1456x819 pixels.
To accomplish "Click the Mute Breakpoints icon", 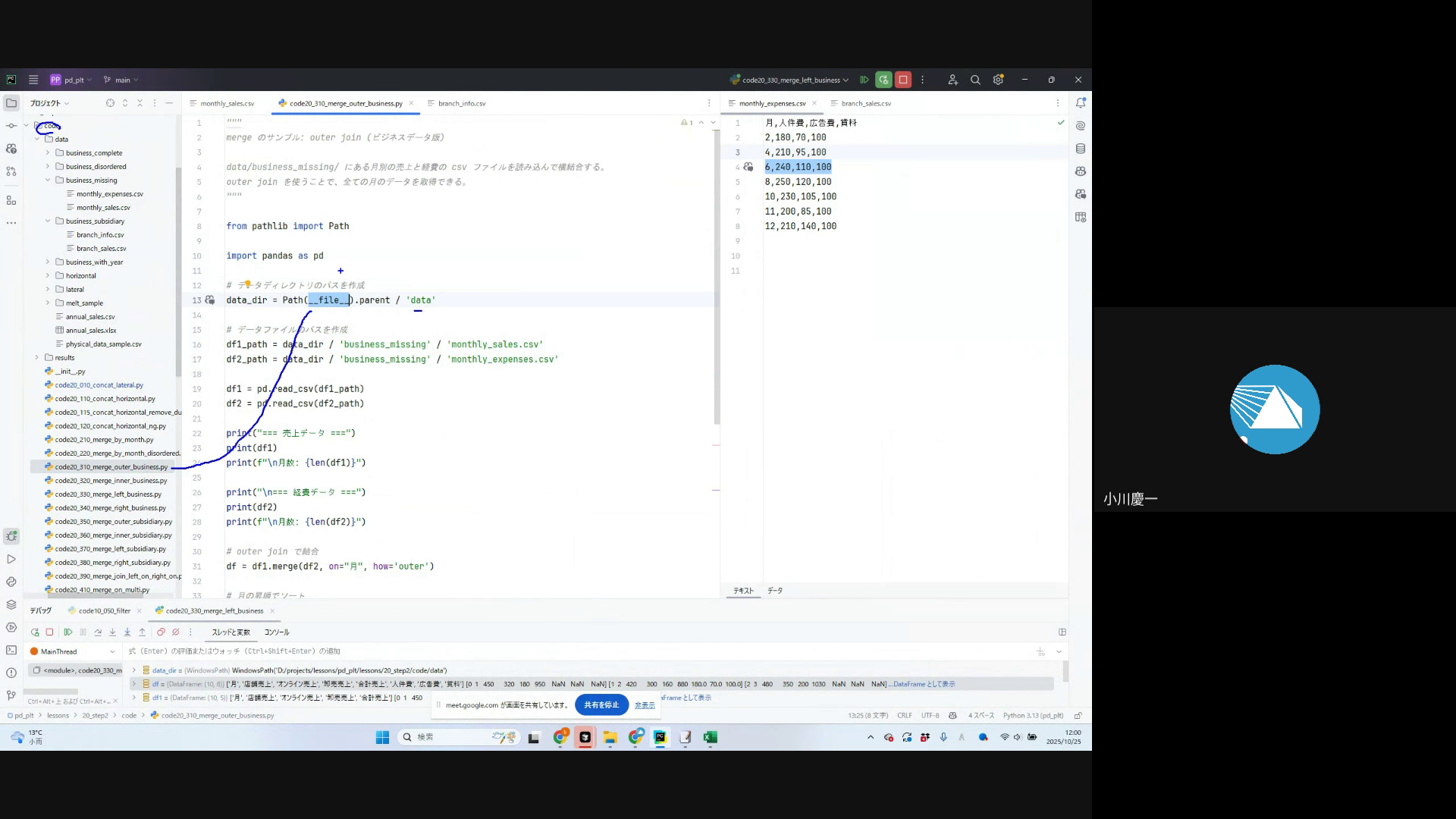I will tap(176, 632).
